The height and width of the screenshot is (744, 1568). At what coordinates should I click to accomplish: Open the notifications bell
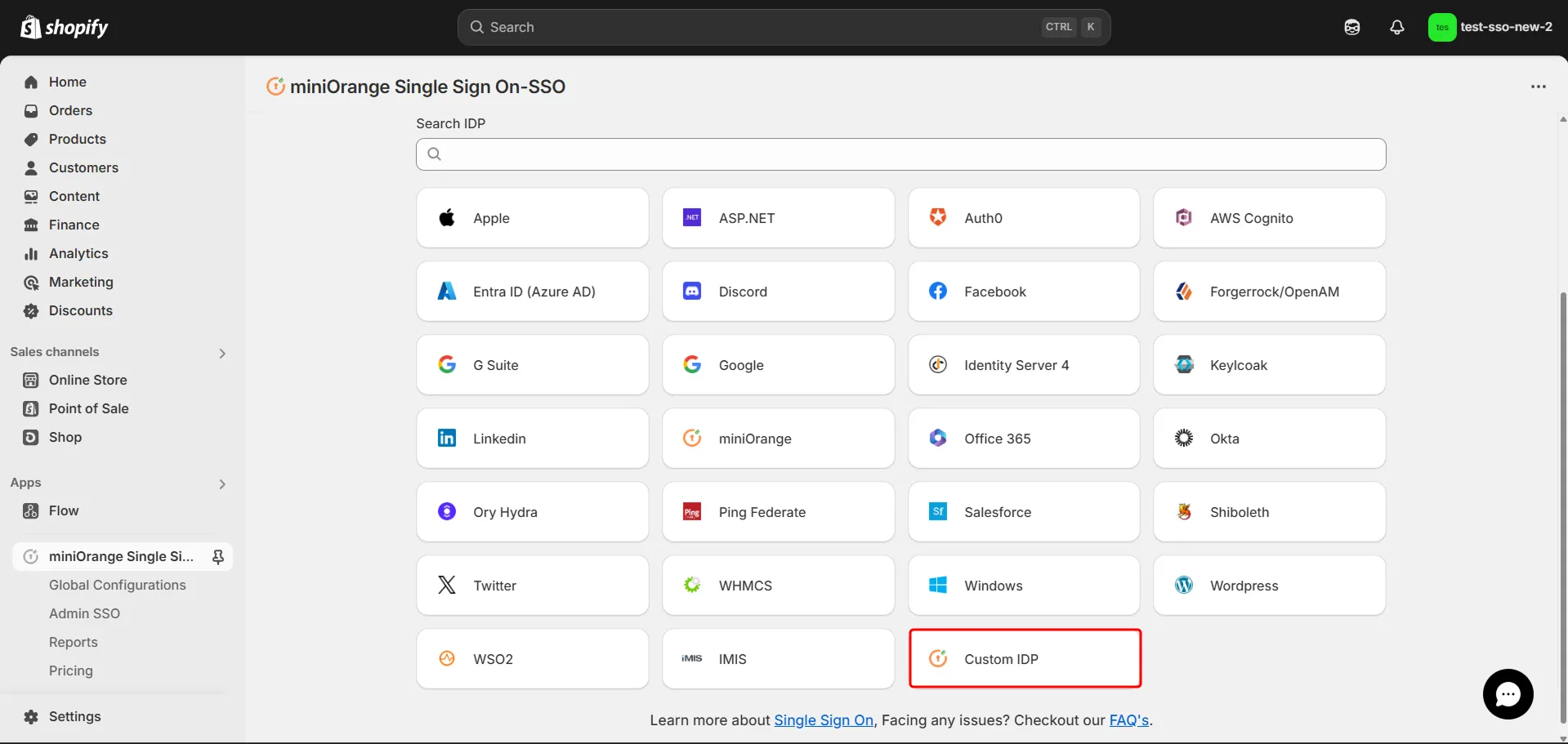pos(1397,27)
